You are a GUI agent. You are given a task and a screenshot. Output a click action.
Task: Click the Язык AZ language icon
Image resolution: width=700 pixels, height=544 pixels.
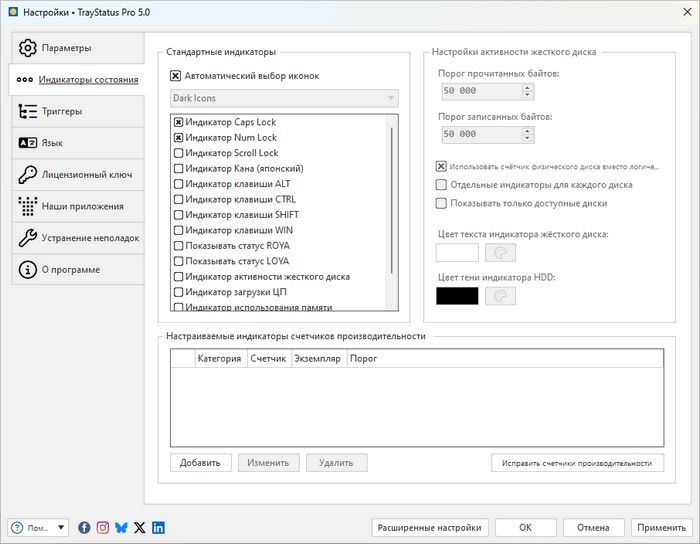coord(28,143)
